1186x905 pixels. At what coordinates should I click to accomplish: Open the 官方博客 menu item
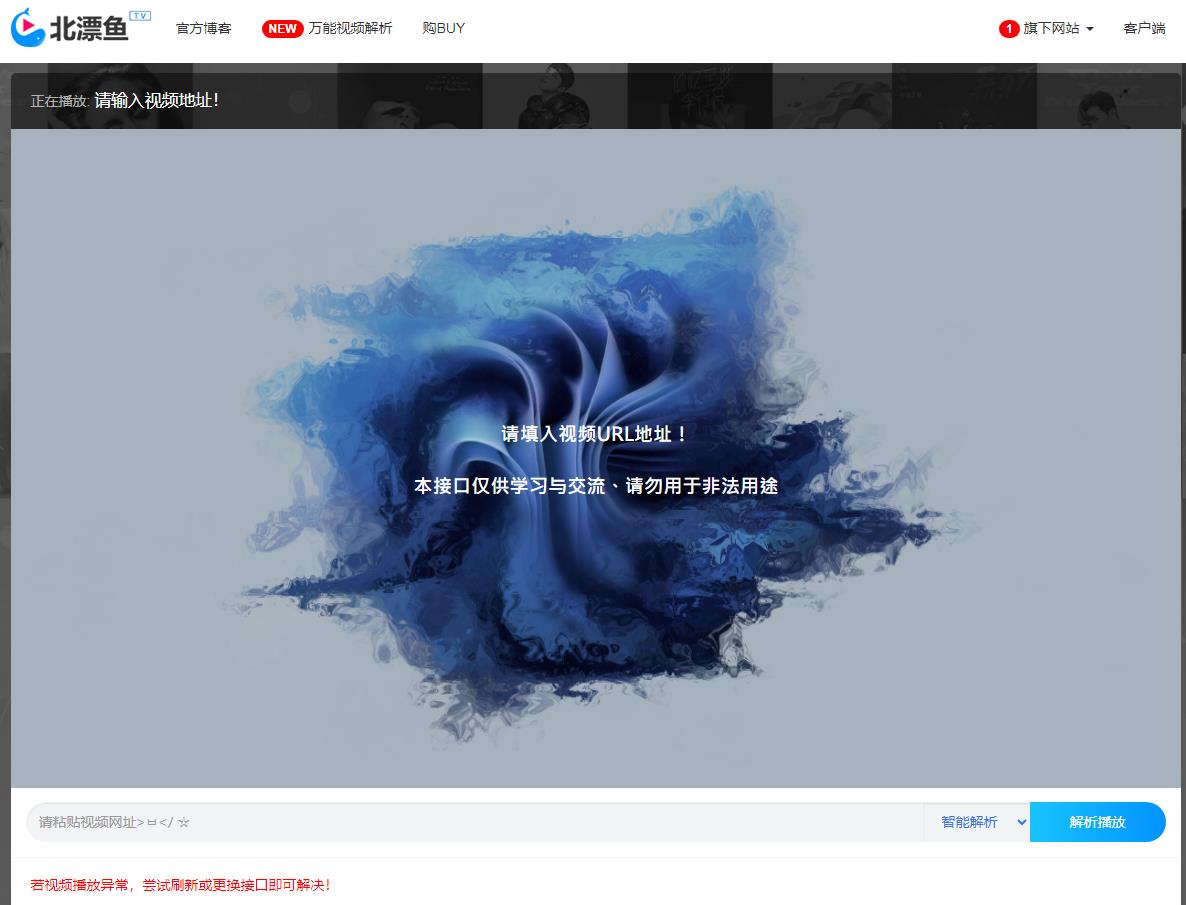click(x=203, y=29)
